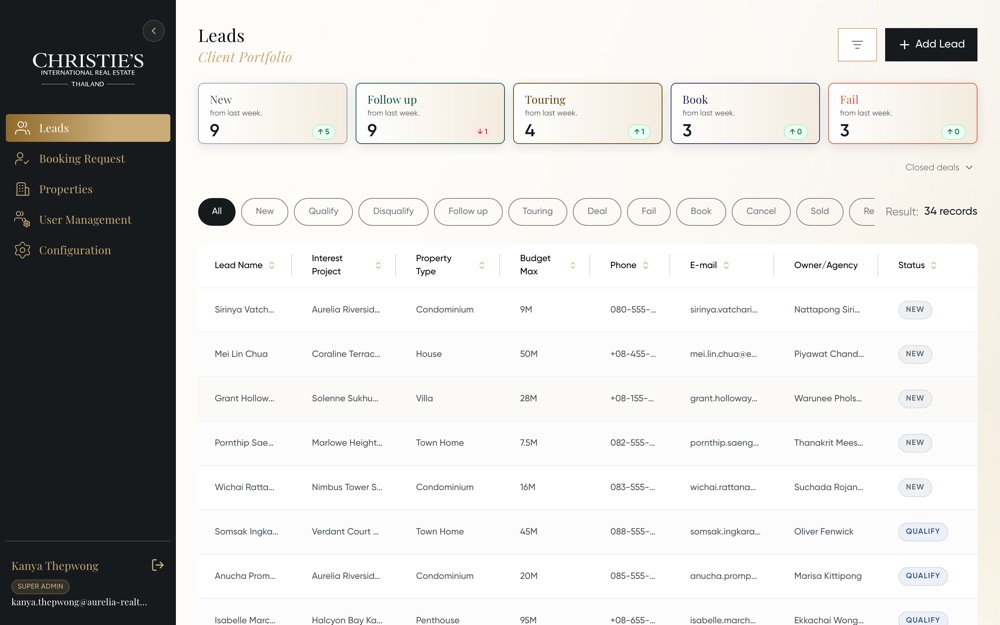Click the User Management sidebar icon
Image resolution: width=1000 pixels, height=625 pixels.
[x=22, y=219]
